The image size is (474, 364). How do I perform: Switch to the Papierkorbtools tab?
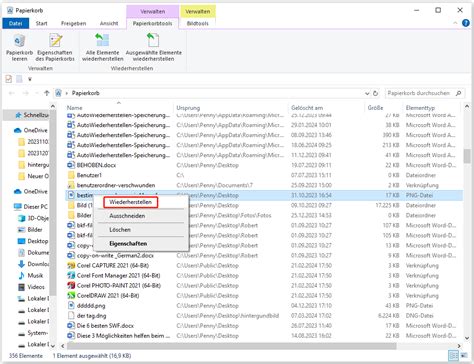152,23
